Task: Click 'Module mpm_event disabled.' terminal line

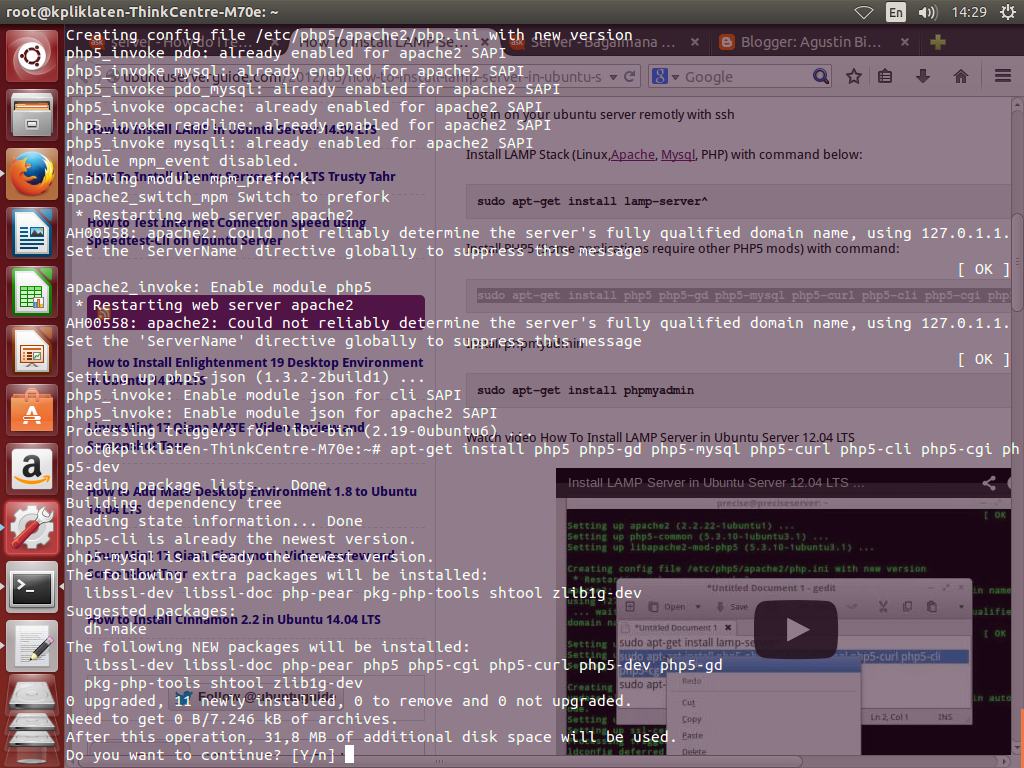Action: [x=182, y=161]
